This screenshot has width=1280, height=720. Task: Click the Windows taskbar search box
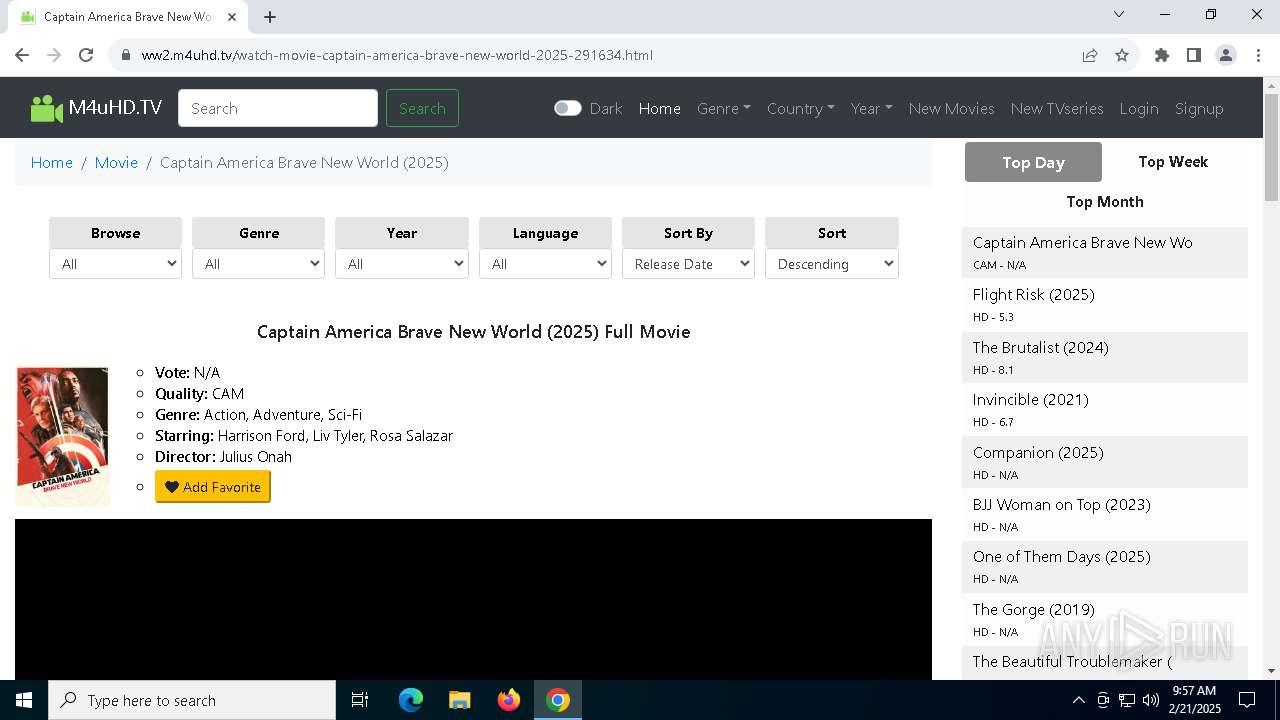click(x=192, y=700)
